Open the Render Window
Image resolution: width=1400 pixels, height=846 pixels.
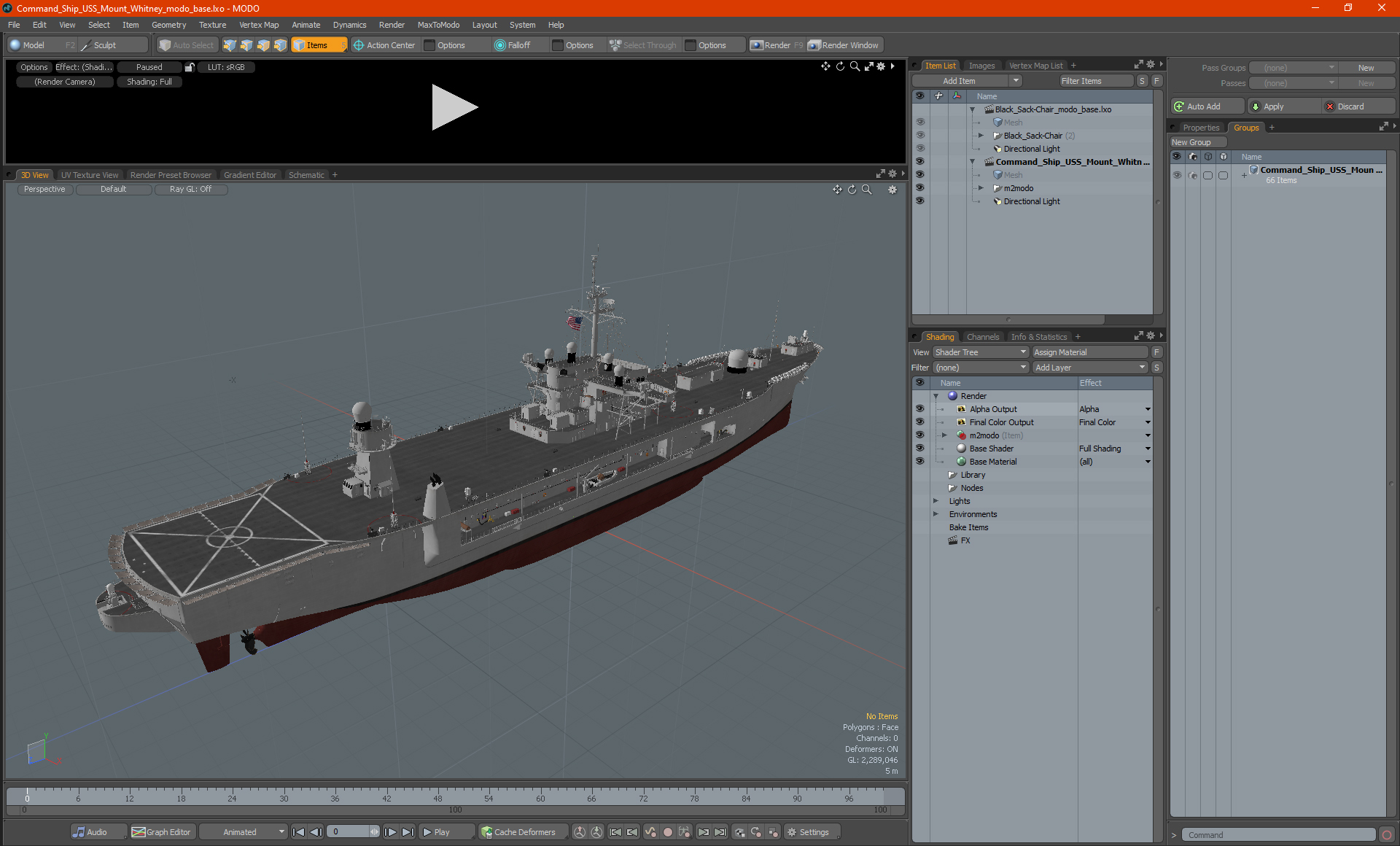[x=844, y=45]
